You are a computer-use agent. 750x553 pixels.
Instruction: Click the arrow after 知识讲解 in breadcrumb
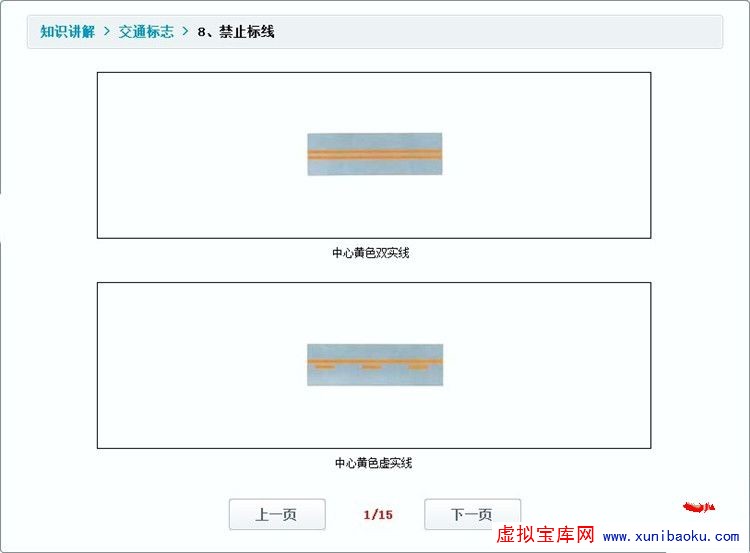point(107,32)
